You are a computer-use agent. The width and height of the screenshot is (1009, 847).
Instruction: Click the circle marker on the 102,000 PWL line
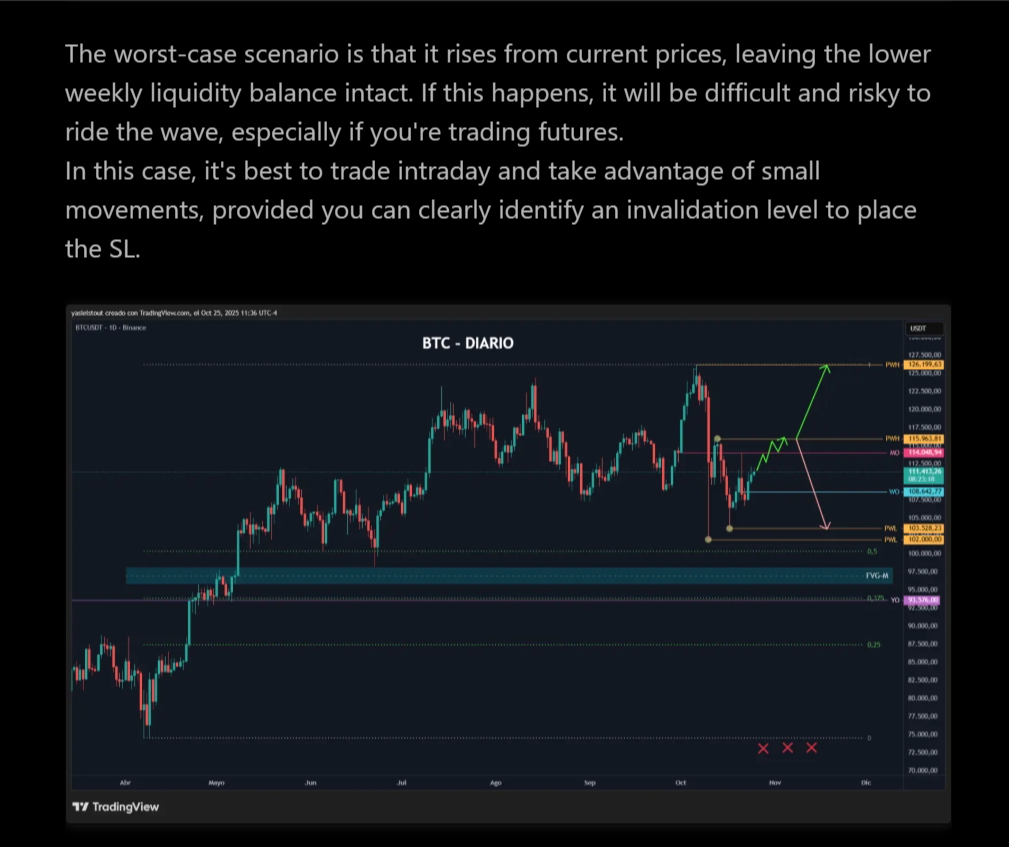coord(708,539)
